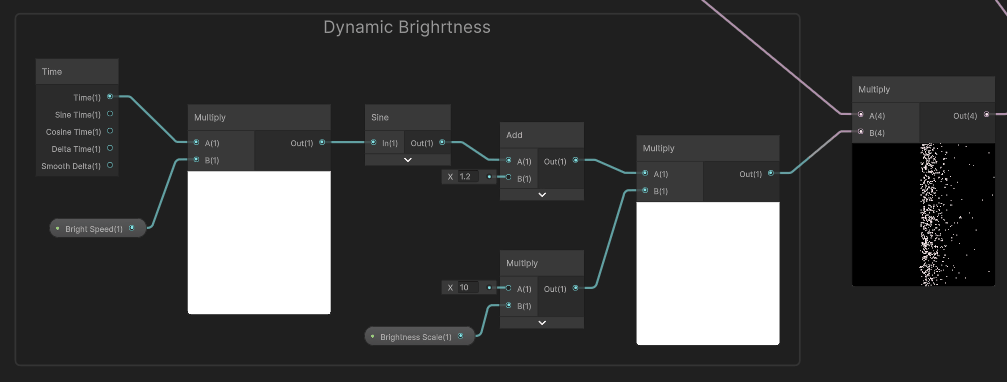Click Out(1) port of Multiply feeding Sine
Image resolution: width=1007 pixels, height=382 pixels.
click(322, 143)
